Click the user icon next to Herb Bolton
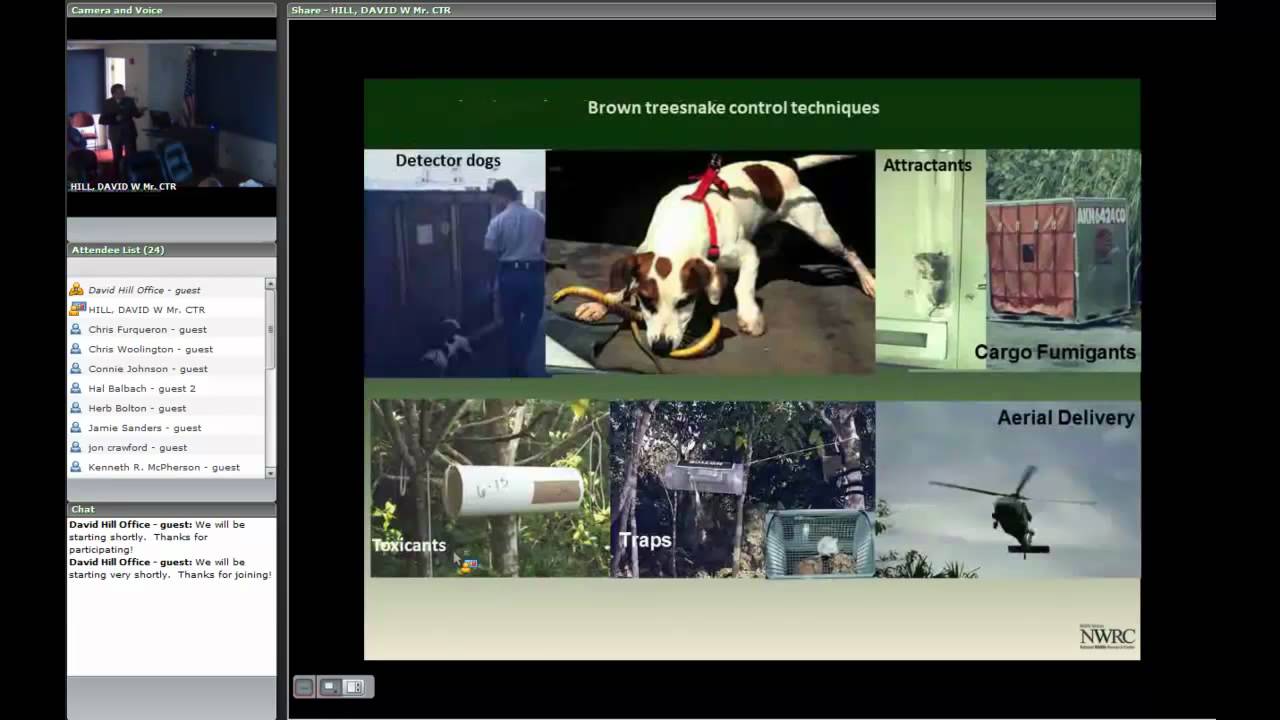This screenshot has width=1280, height=720. [x=76, y=408]
